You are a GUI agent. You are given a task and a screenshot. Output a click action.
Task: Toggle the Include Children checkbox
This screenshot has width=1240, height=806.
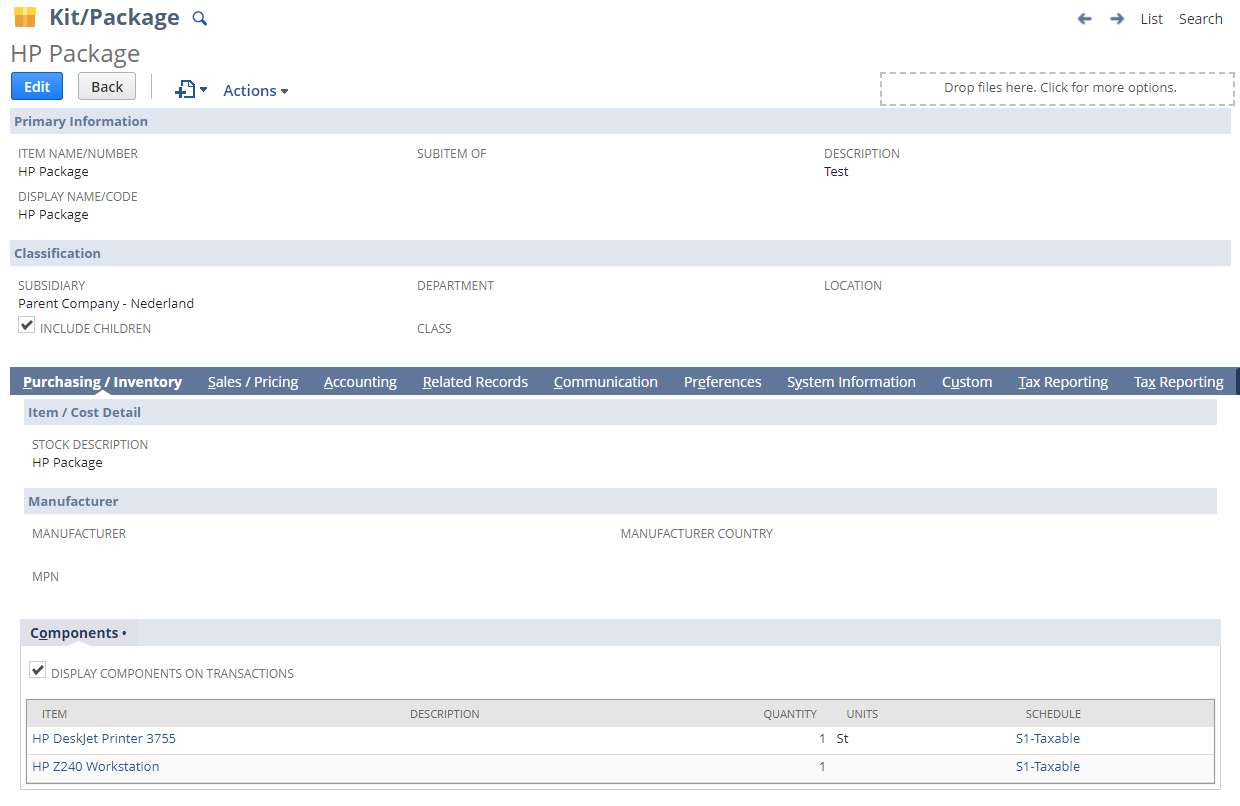click(x=26, y=325)
